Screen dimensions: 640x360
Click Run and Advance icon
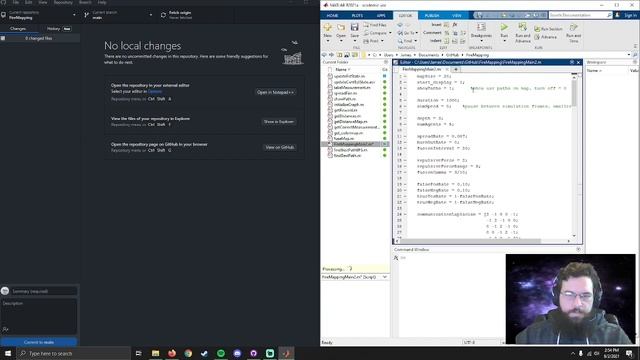[x=522, y=27]
